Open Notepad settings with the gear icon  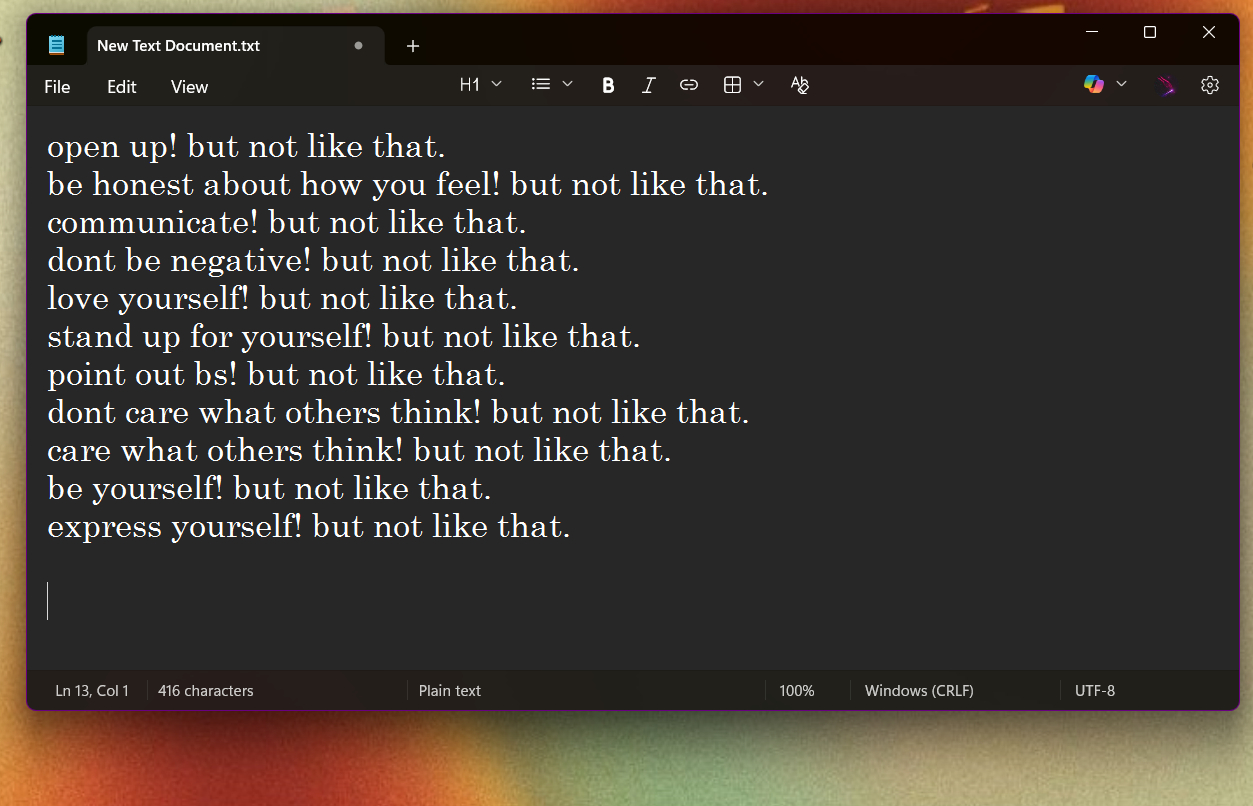click(1210, 86)
